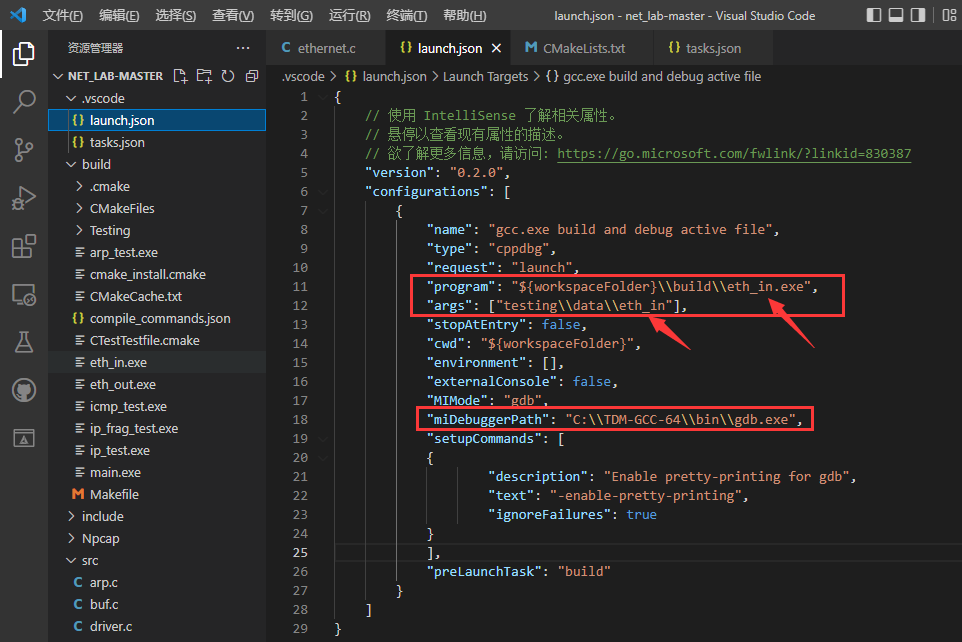This screenshot has width=962, height=642.
Task: Open the 查看(V) menu
Action: pos(233,15)
